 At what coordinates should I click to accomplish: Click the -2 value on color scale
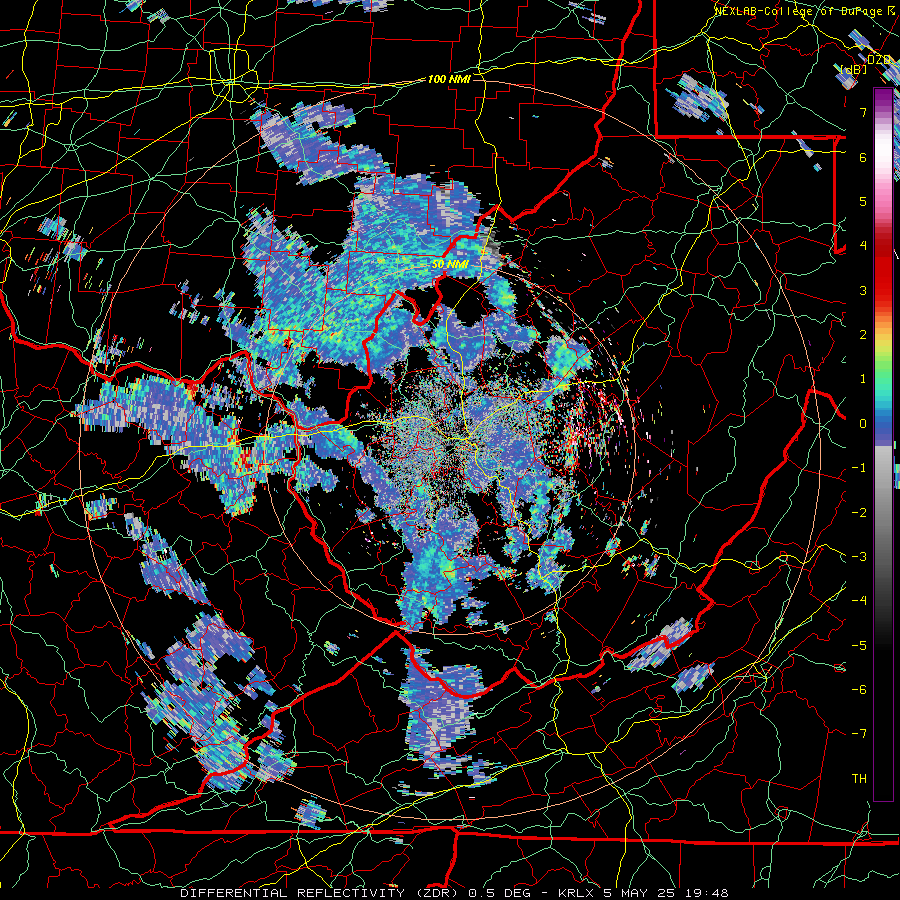(859, 513)
